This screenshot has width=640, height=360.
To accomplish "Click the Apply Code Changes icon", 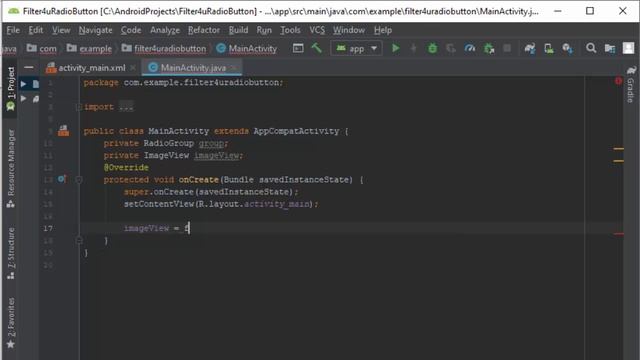I will tap(451, 48).
